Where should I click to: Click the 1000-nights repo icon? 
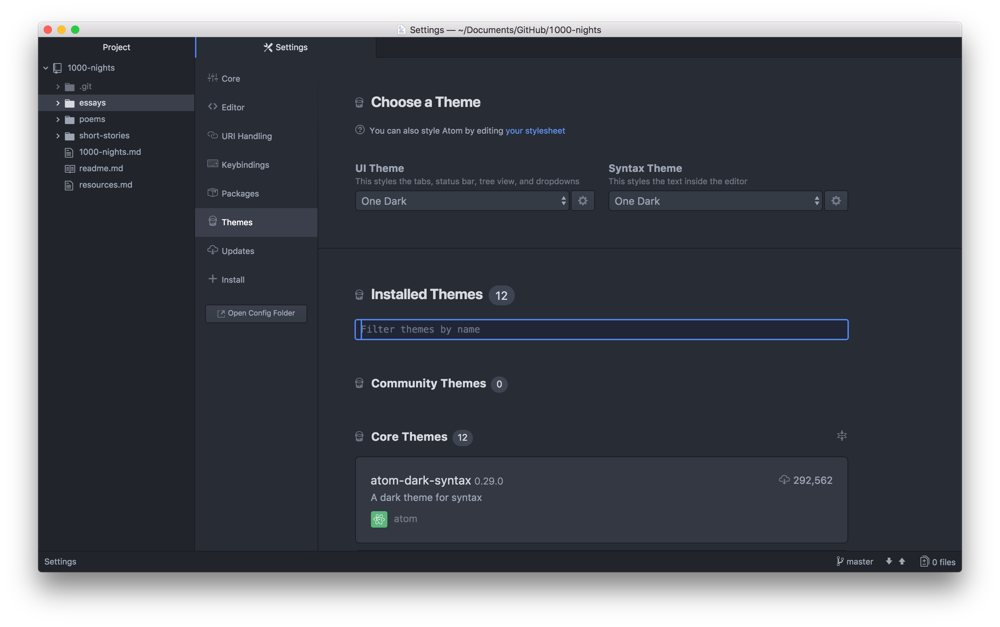(57, 68)
